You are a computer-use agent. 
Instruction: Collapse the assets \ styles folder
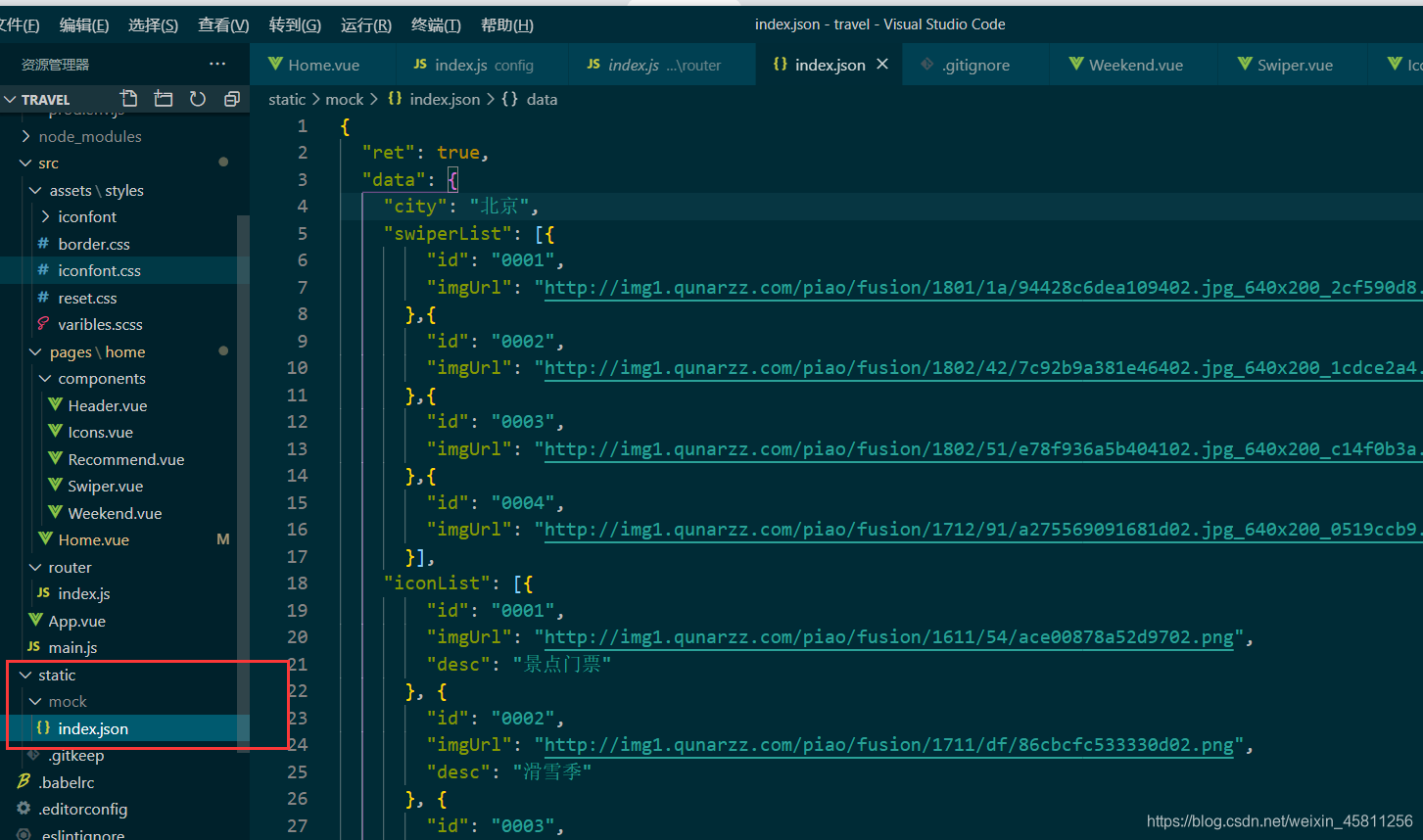click(x=36, y=190)
